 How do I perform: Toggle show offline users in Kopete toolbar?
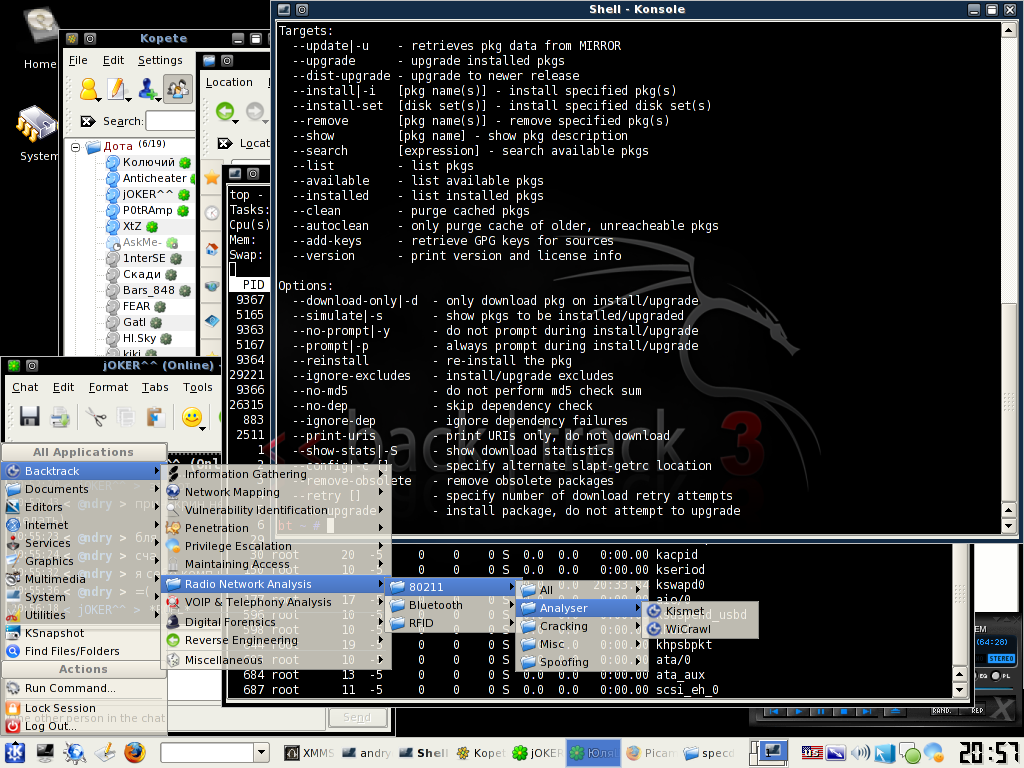click(178, 89)
